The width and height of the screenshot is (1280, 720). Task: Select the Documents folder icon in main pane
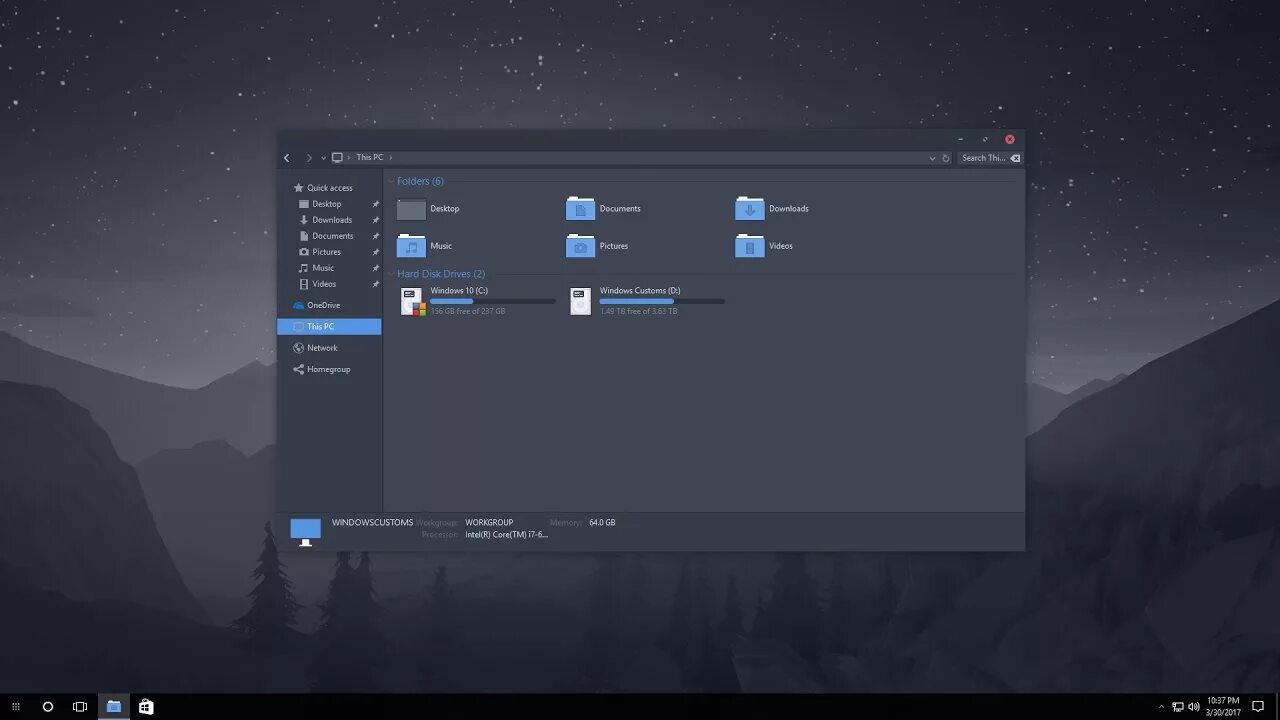point(580,209)
